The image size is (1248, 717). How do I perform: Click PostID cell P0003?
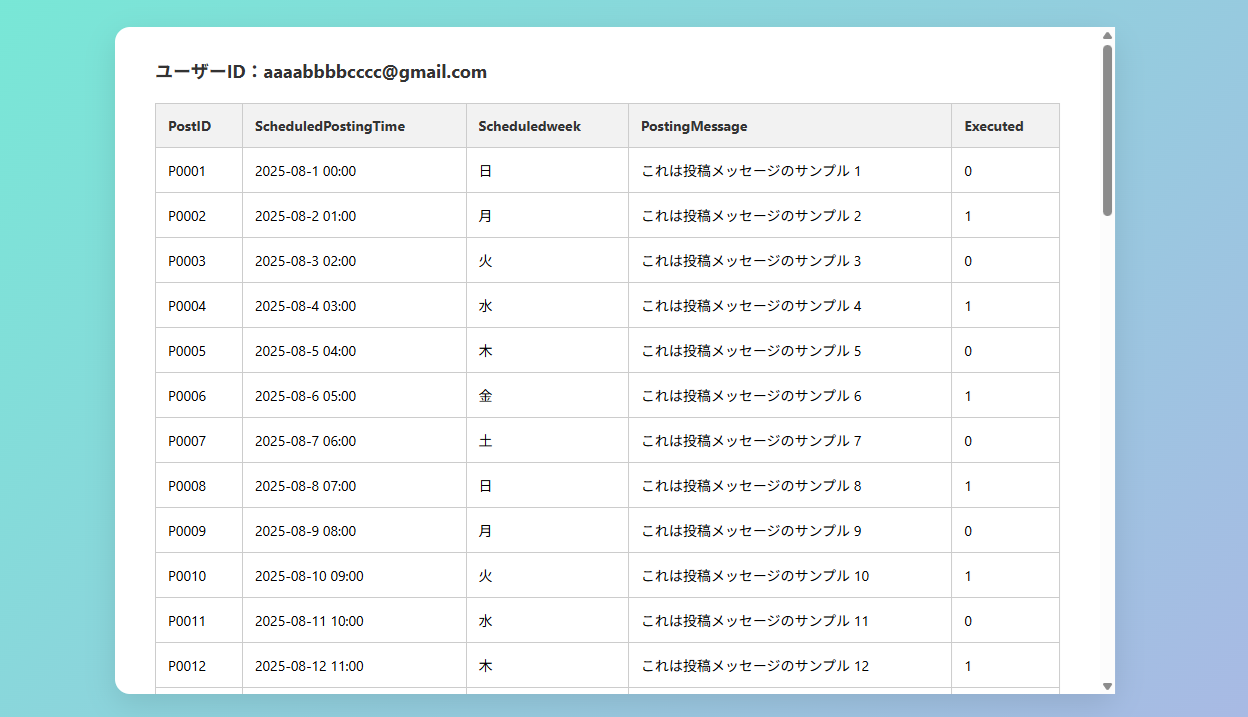tap(199, 261)
